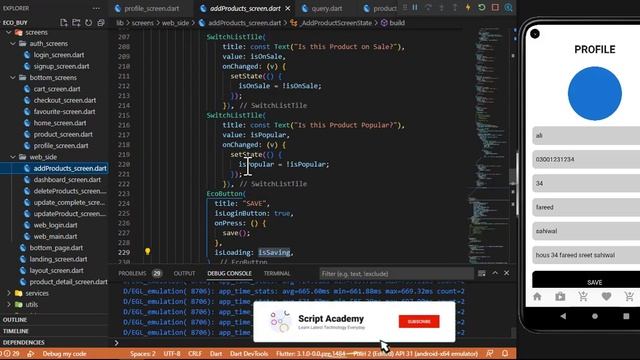Open web_main.dart in explorer
Viewport: 640px width, 360px height.
[x=55, y=236]
